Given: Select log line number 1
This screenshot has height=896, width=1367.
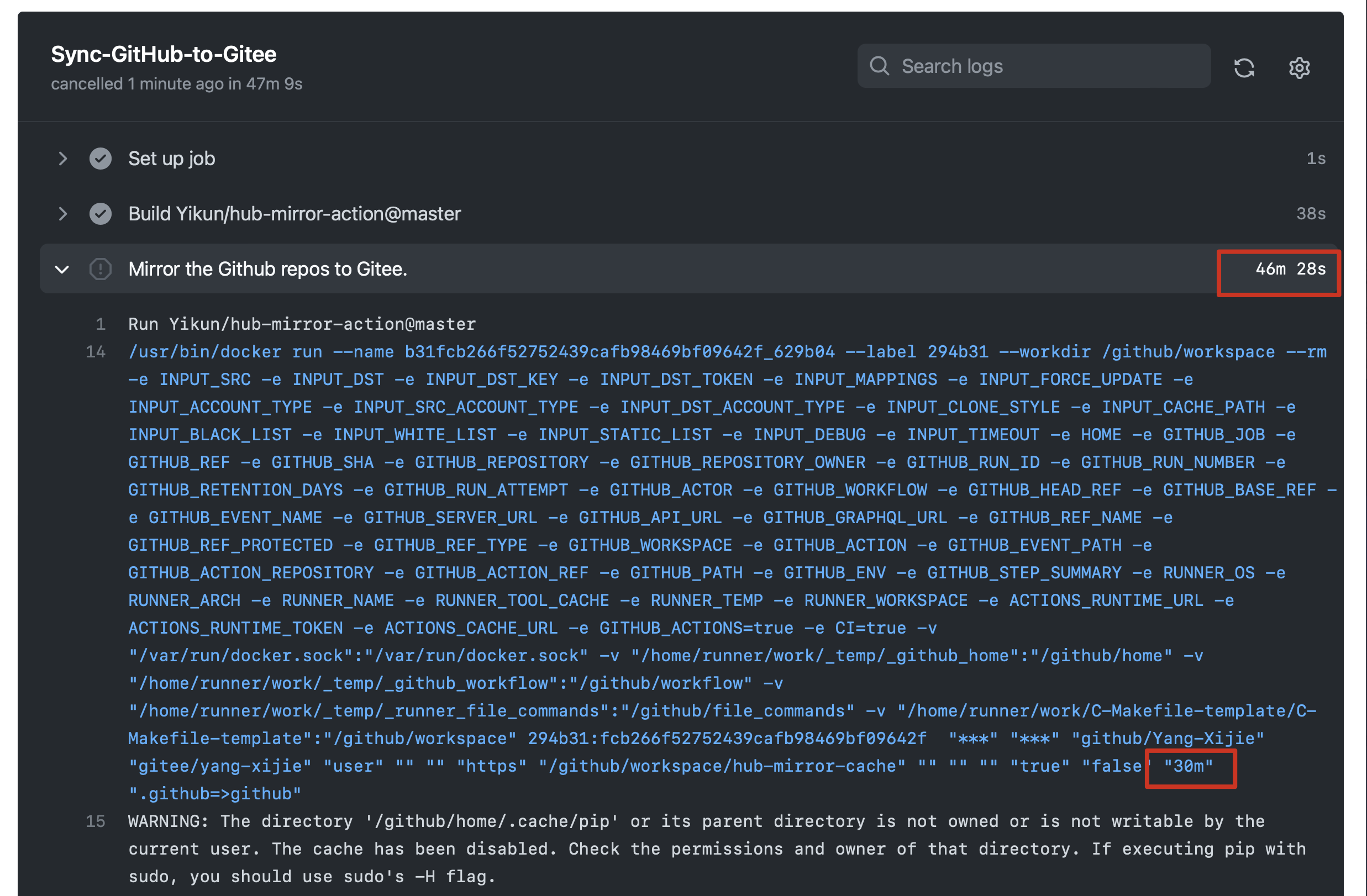Looking at the screenshot, I should pos(101,324).
